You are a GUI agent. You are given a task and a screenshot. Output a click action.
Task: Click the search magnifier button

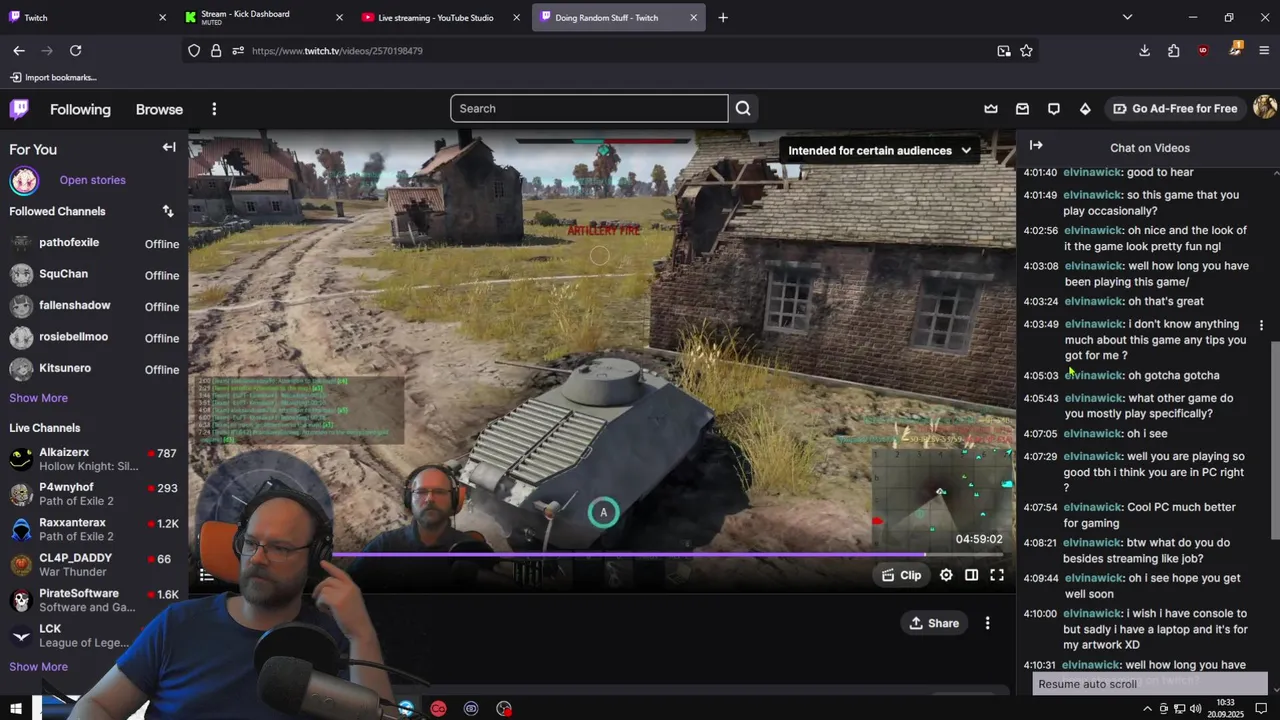tap(743, 109)
